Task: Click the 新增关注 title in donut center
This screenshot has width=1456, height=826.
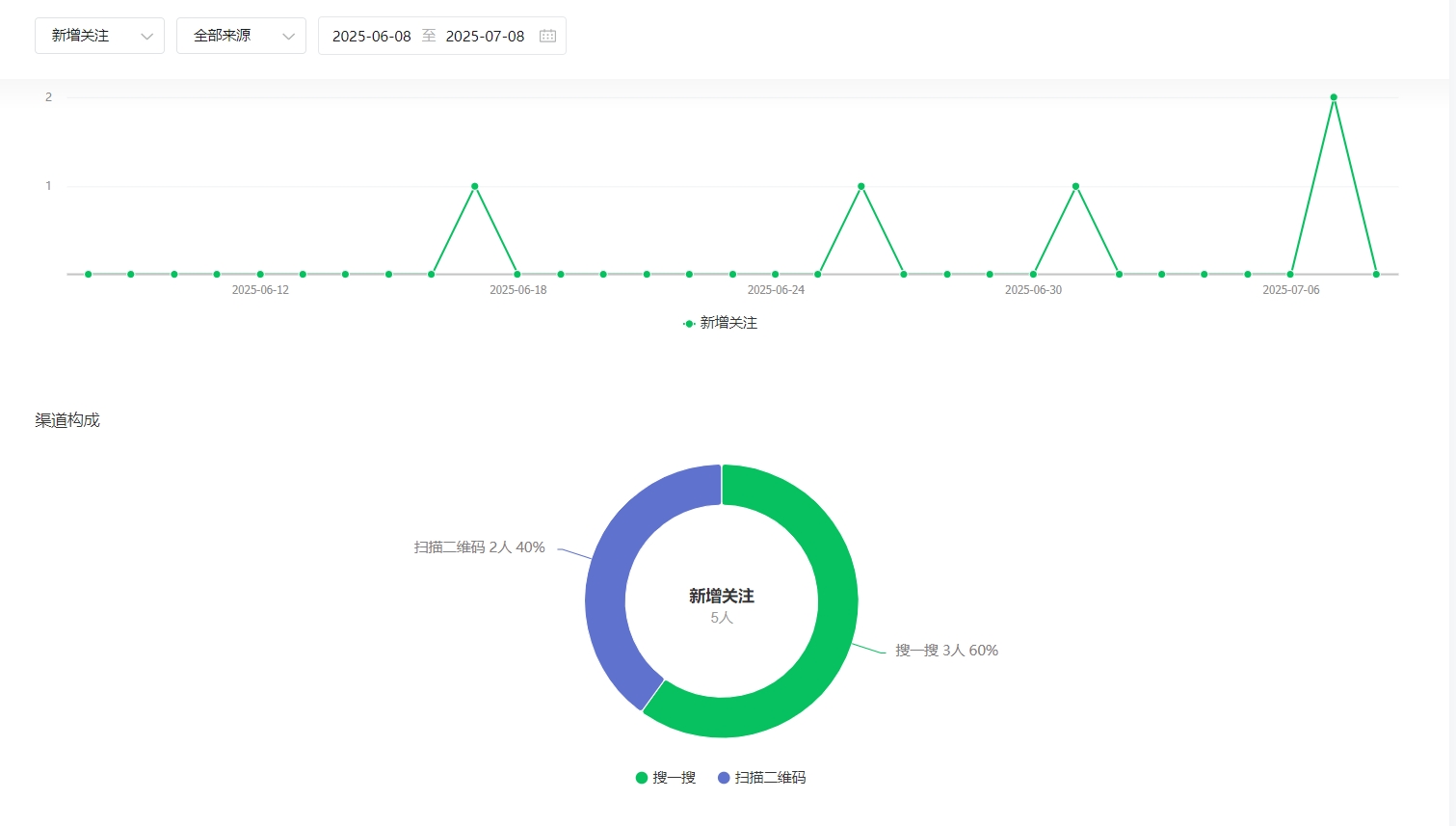Action: coord(722,597)
